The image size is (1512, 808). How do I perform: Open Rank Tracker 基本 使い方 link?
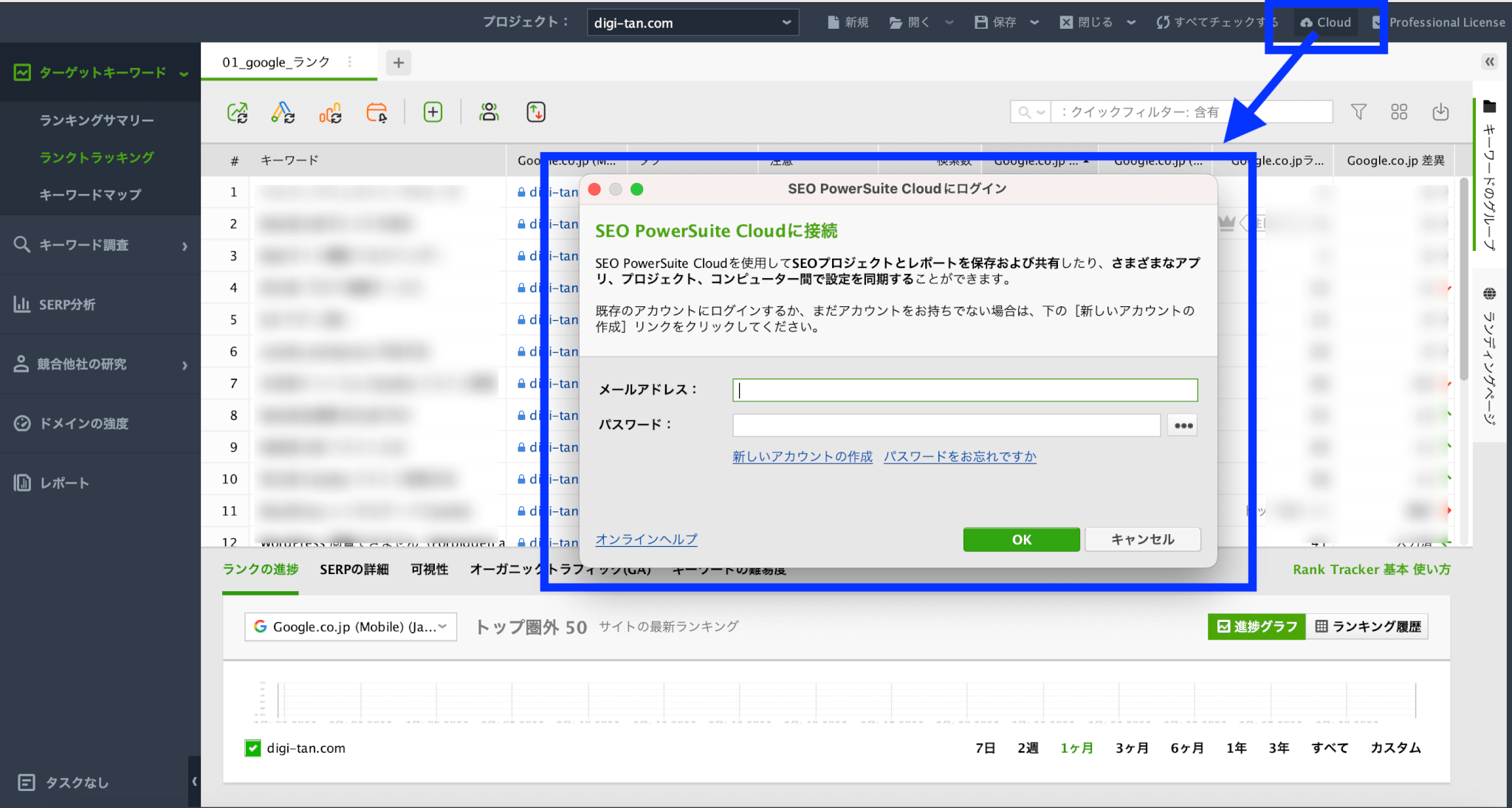[x=1372, y=570]
